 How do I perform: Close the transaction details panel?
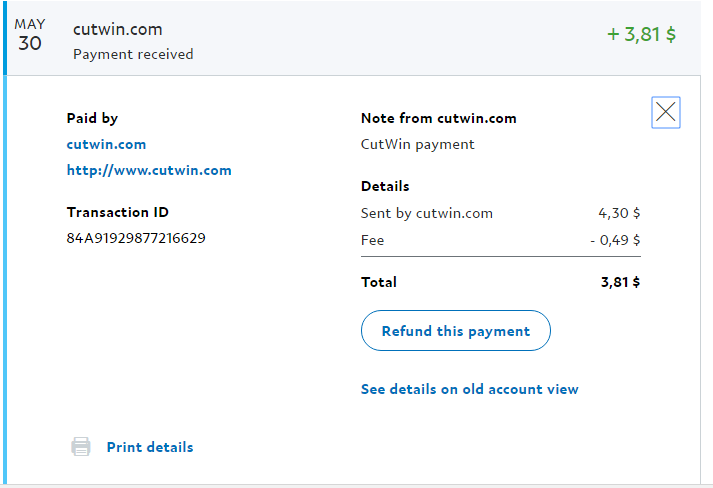(666, 113)
